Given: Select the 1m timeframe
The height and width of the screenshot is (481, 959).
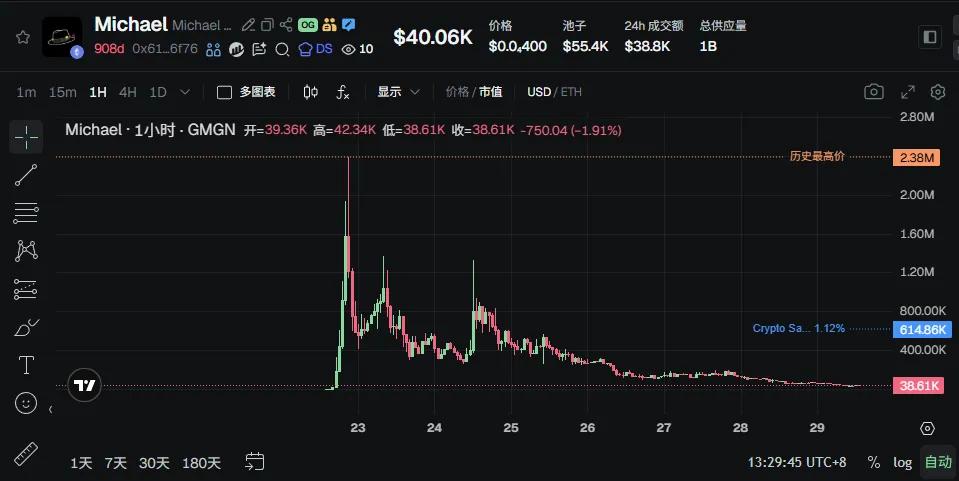Looking at the screenshot, I should pyautogui.click(x=26, y=92).
